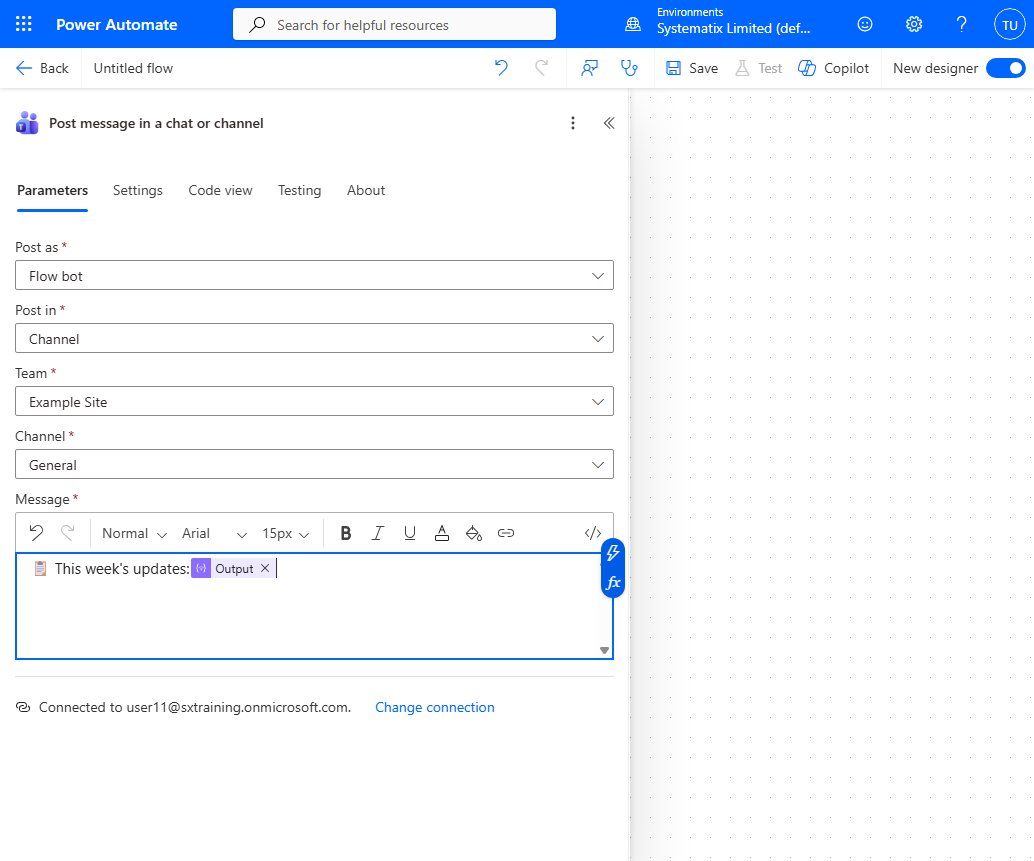The height and width of the screenshot is (861, 1034).
Task: Open the Team dropdown showing Example Site
Action: pyautogui.click(x=314, y=401)
